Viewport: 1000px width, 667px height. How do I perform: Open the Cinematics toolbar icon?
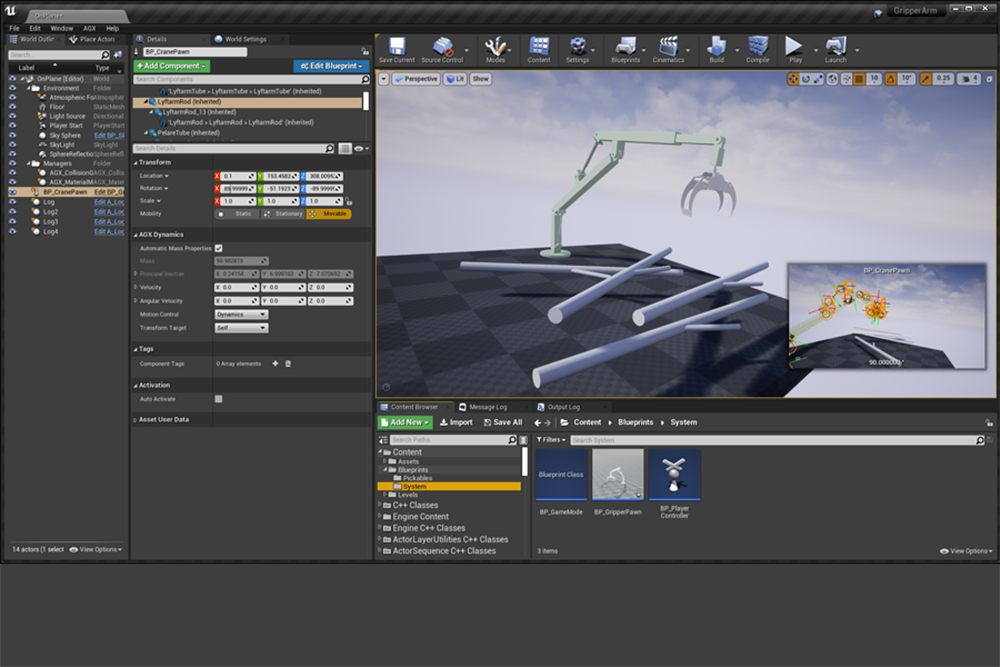[668, 50]
